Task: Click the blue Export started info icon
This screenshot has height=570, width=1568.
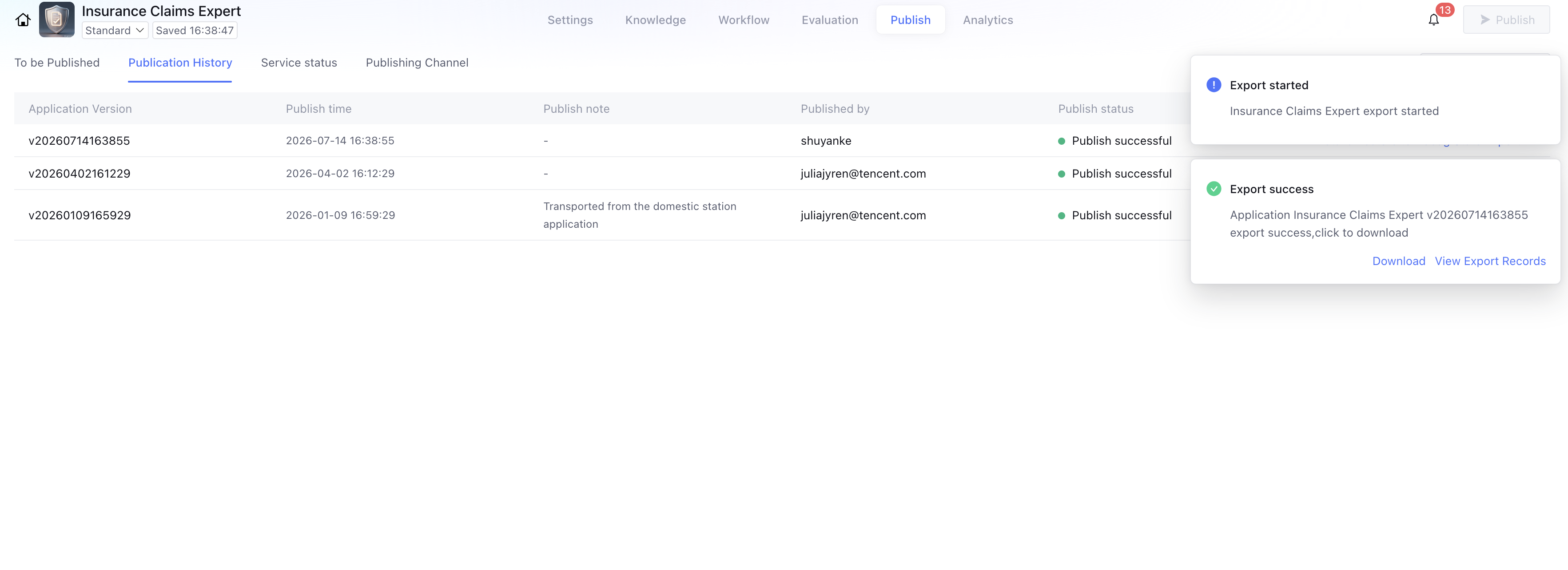Action: pyautogui.click(x=1213, y=85)
